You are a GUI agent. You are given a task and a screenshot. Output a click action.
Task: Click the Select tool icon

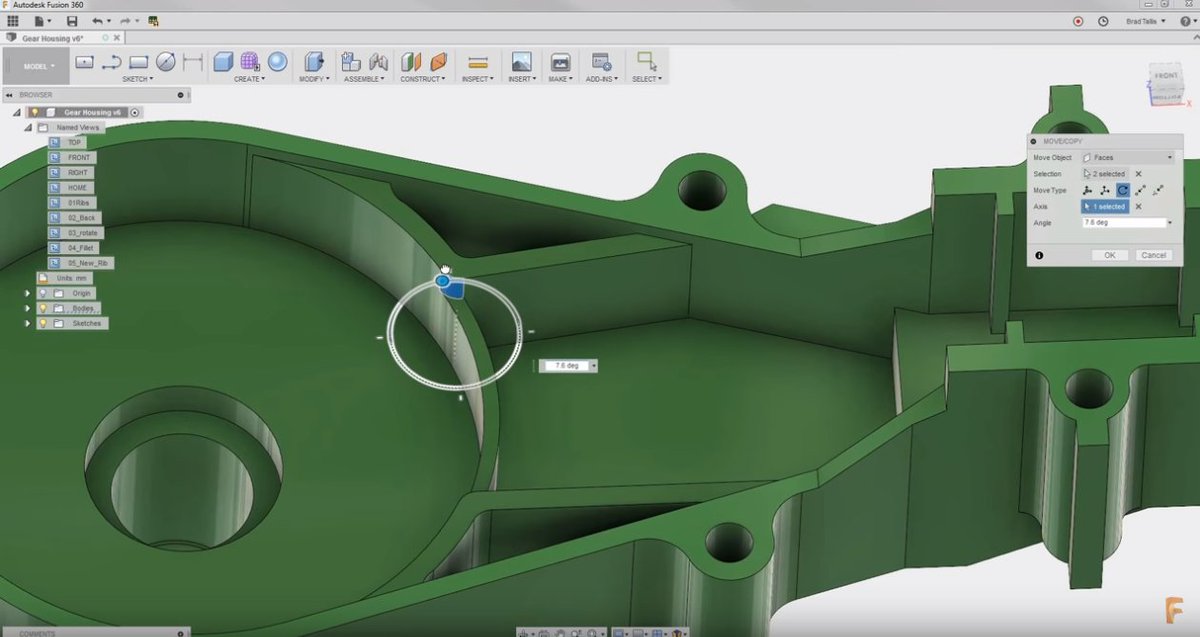[x=646, y=61]
